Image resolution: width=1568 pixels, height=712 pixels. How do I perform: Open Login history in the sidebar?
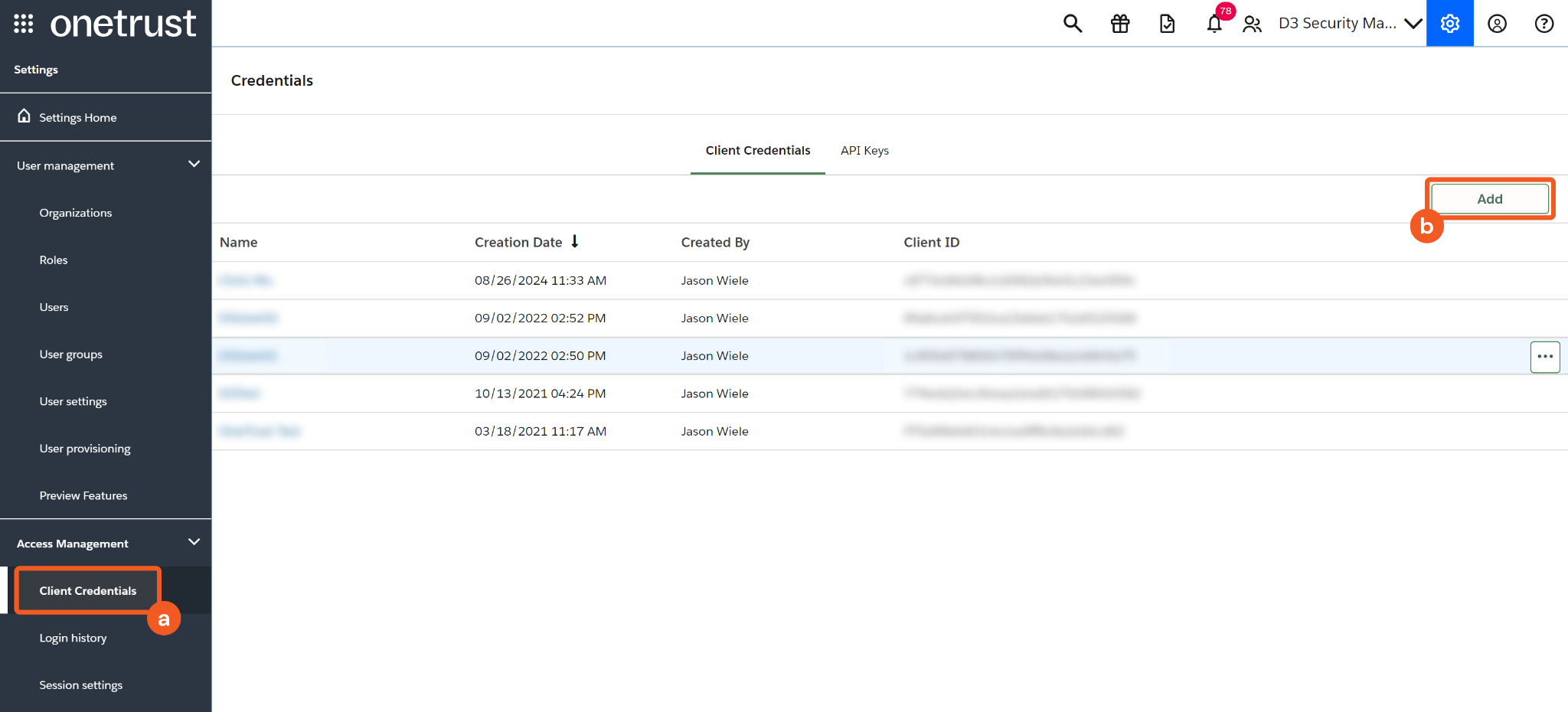pos(73,639)
